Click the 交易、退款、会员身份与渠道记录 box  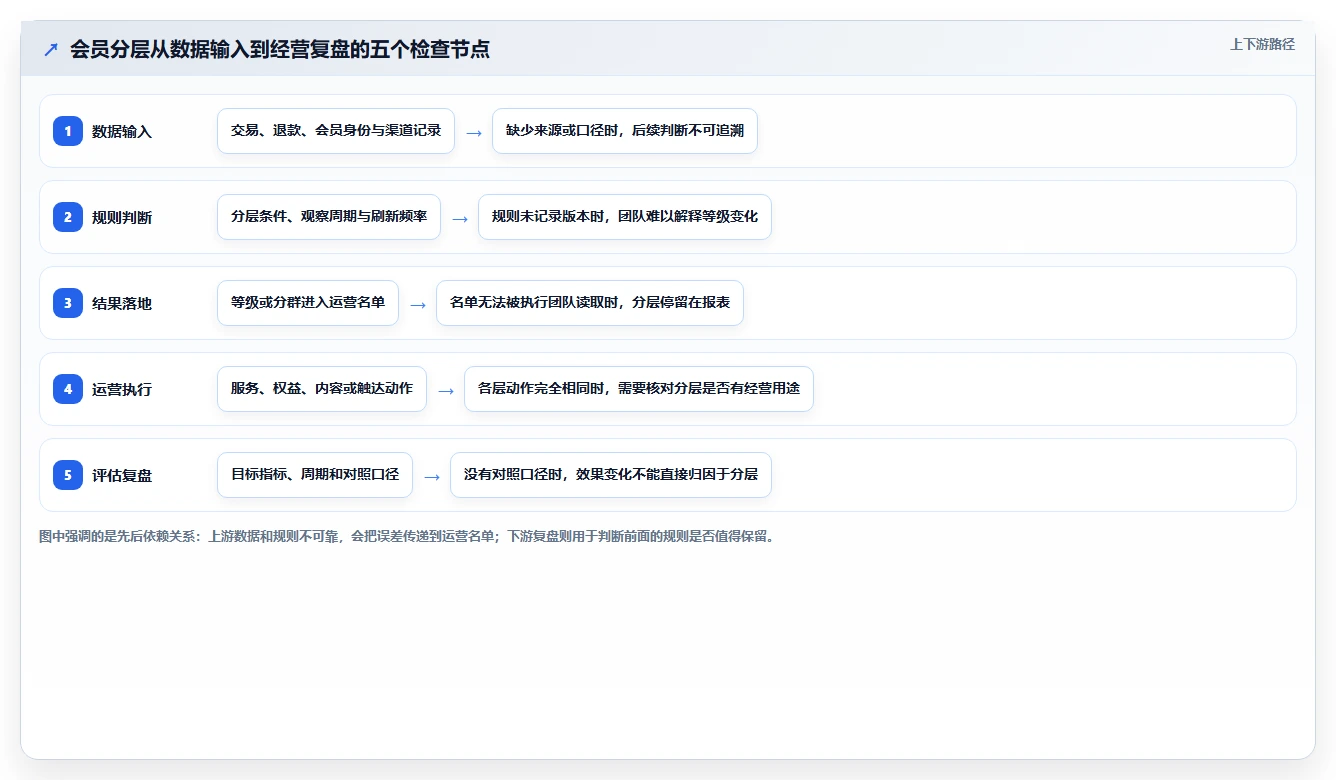tap(336, 131)
